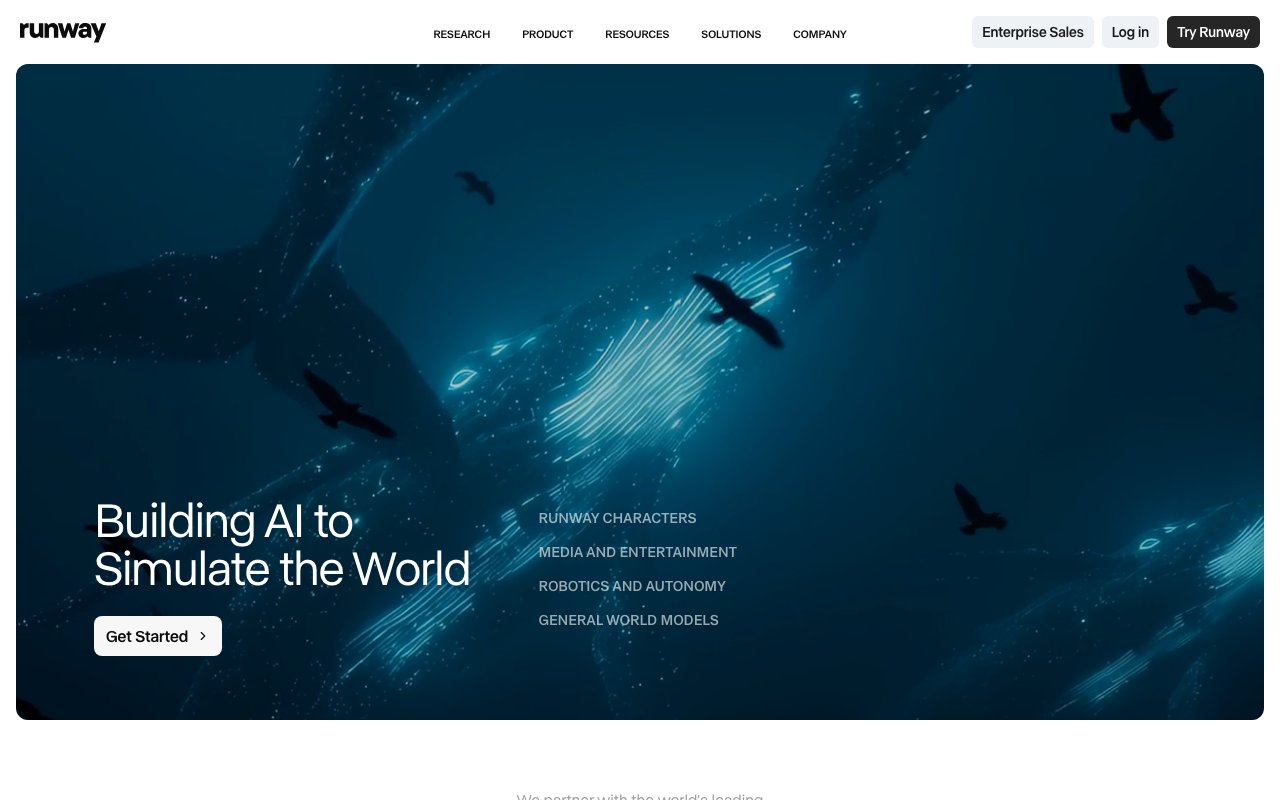1280x800 pixels.
Task: Open the Robotics and Autonomy link
Action: pyautogui.click(x=632, y=586)
